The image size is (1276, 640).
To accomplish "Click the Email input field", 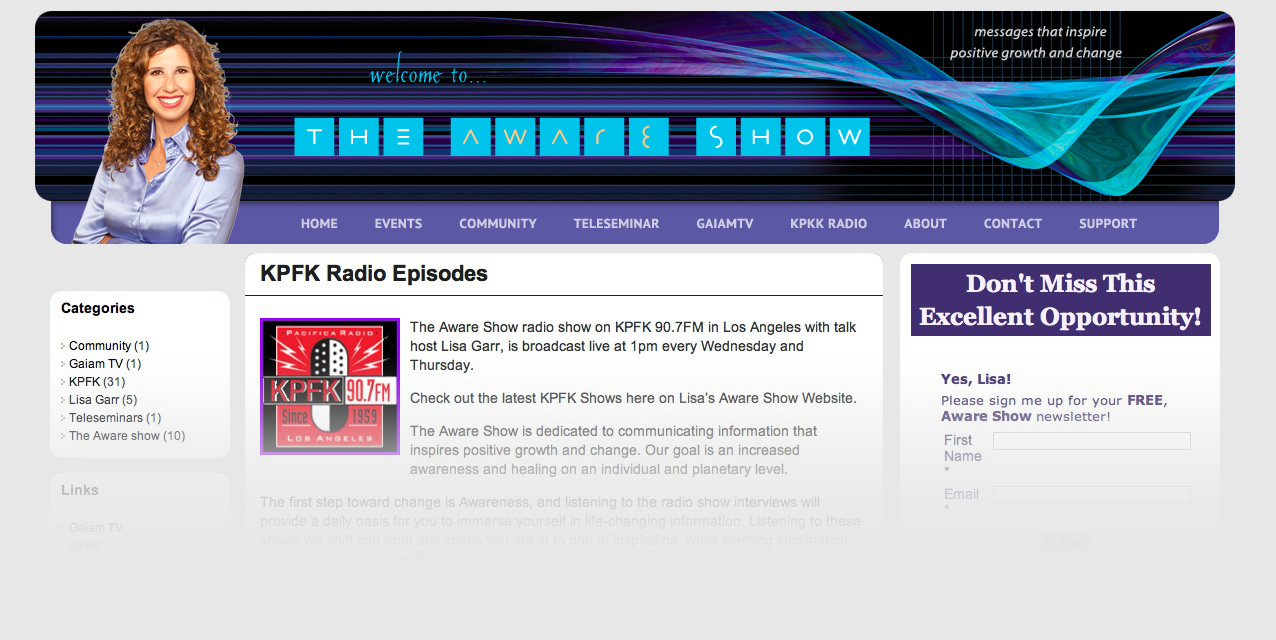I will point(1092,495).
